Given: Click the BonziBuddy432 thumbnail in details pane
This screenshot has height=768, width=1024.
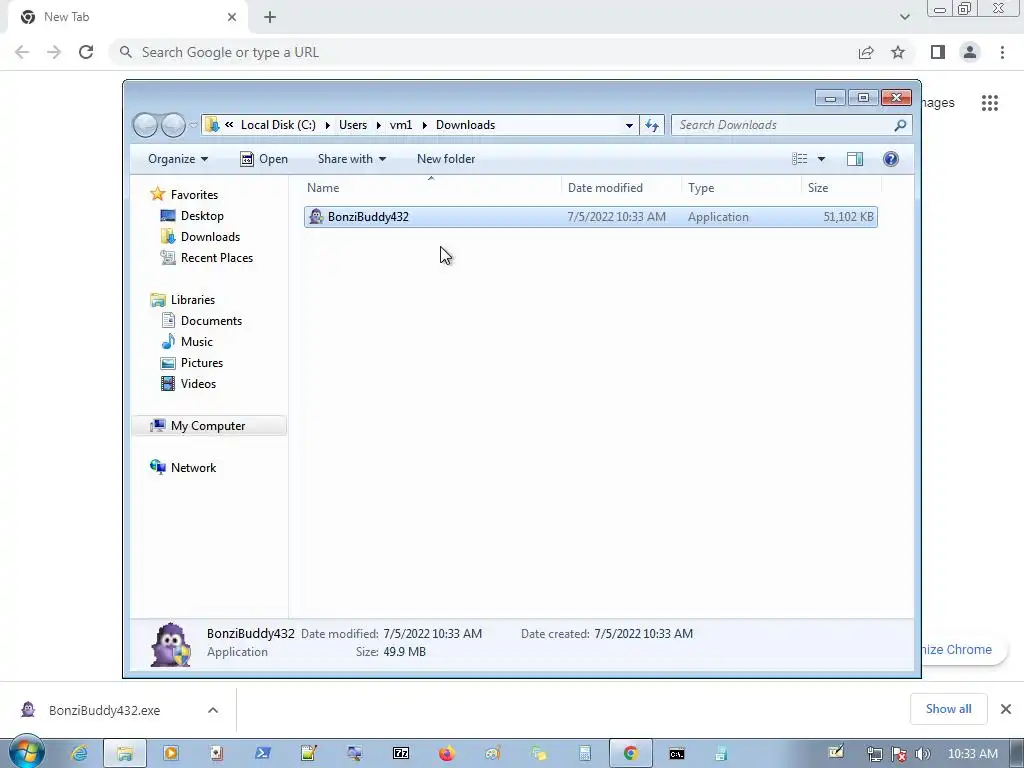Looking at the screenshot, I should coord(170,644).
